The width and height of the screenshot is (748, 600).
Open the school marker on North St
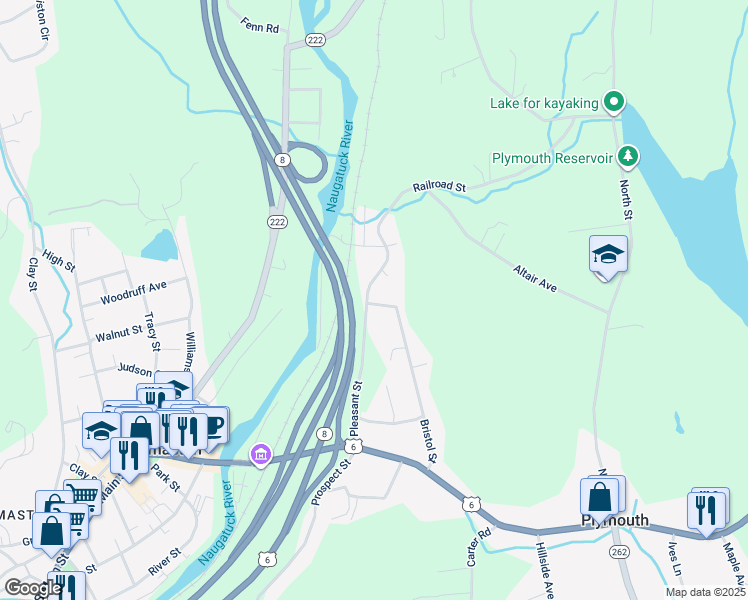(608, 257)
